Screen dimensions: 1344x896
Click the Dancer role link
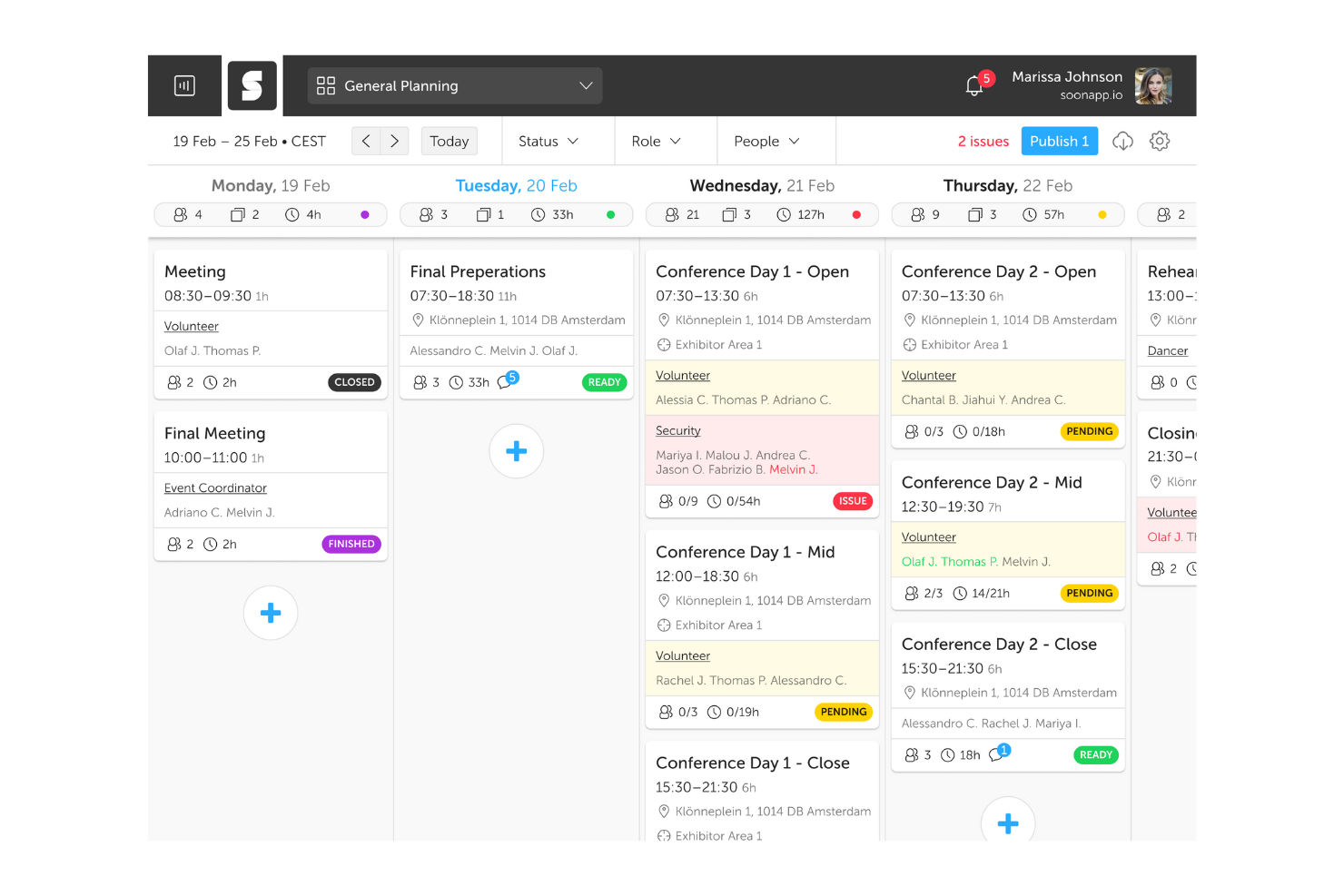(x=1168, y=350)
